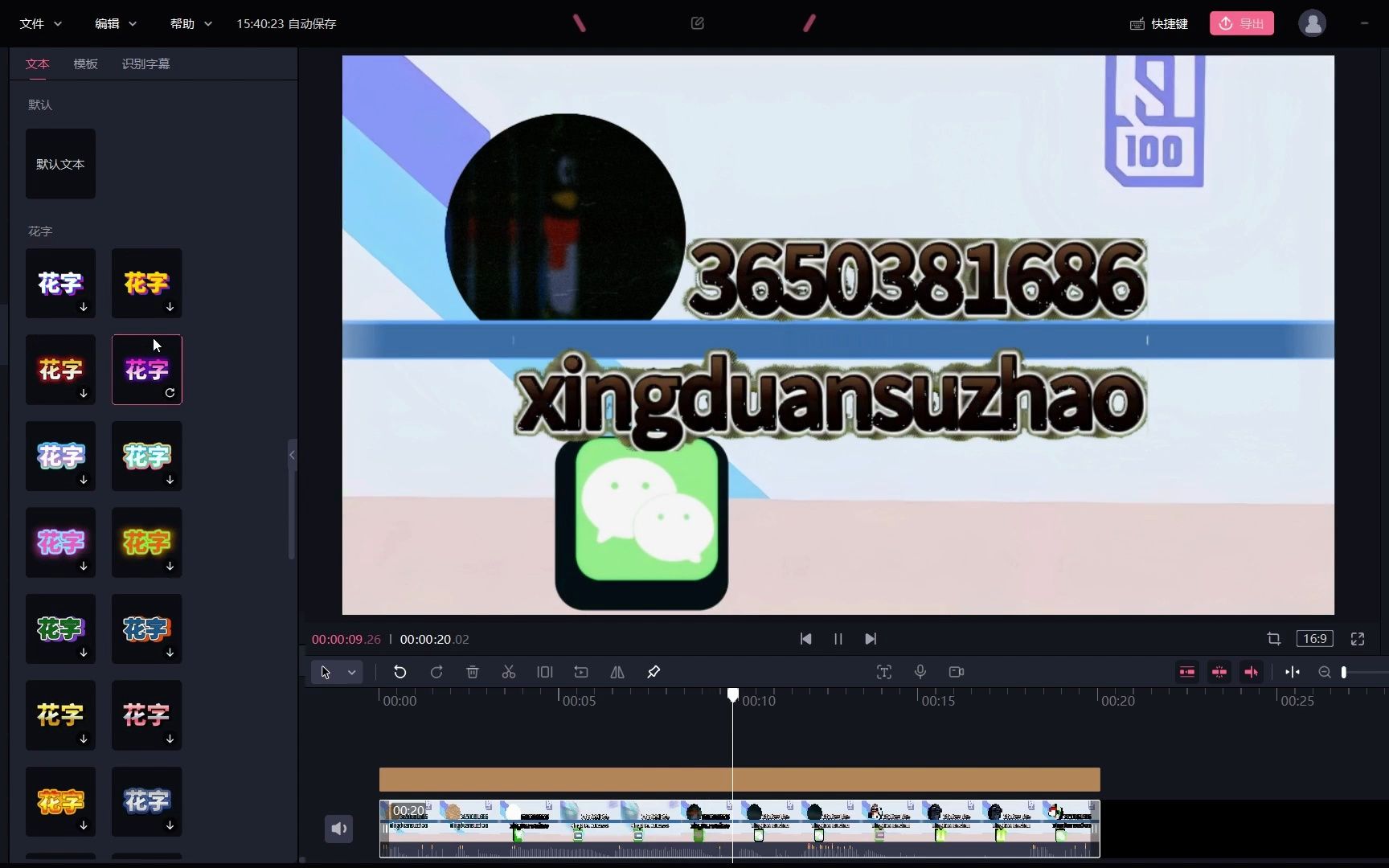This screenshot has height=868, width=1389.
Task: Click the reverse playback icon
Action: pyautogui.click(x=581, y=672)
